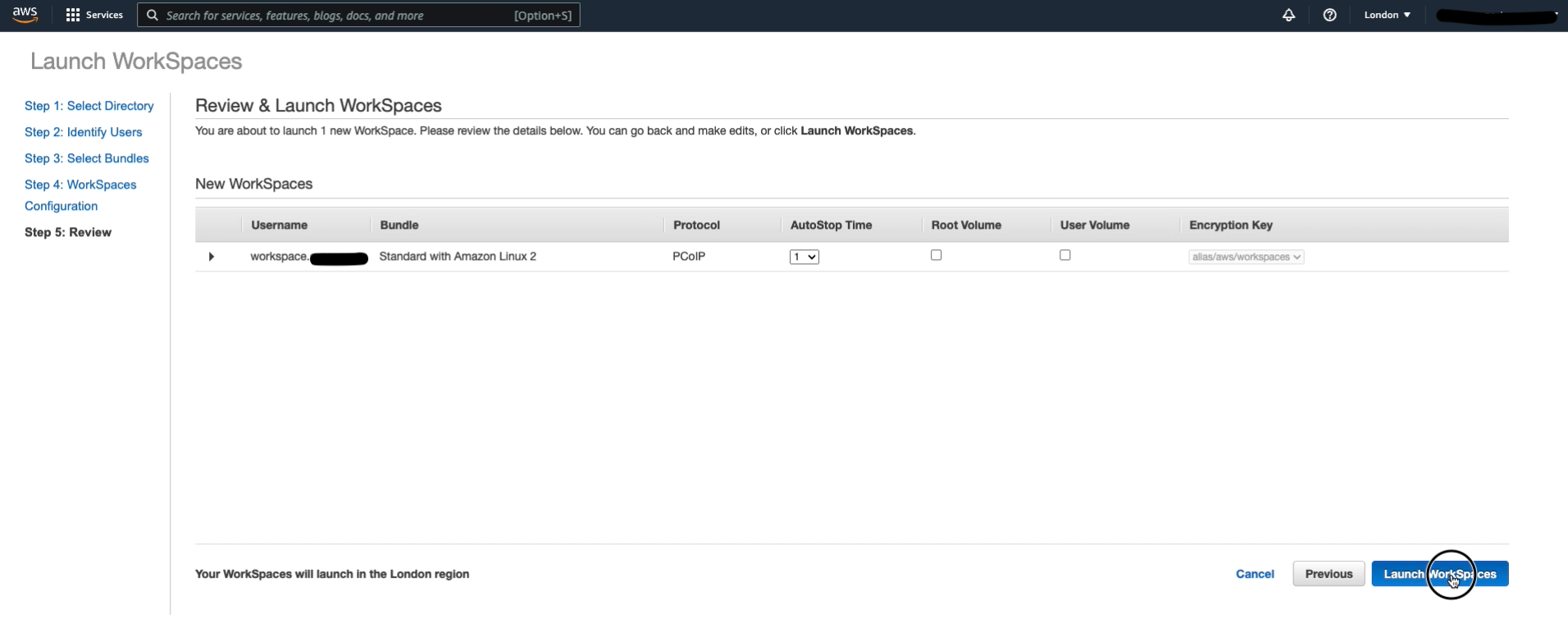This screenshot has height=620, width=1568.
Task: Go to Step 4: WorkSpaces Configuration
Action: coord(80,195)
